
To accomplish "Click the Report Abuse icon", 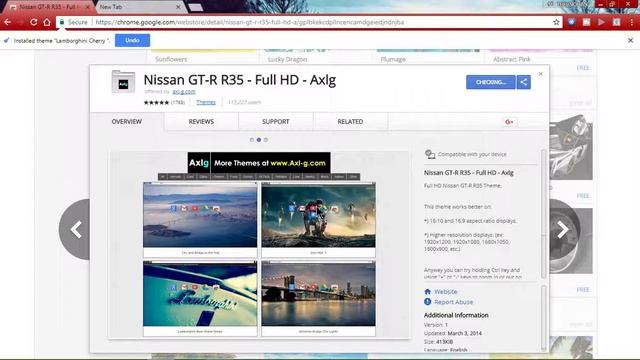I will click(427, 302).
